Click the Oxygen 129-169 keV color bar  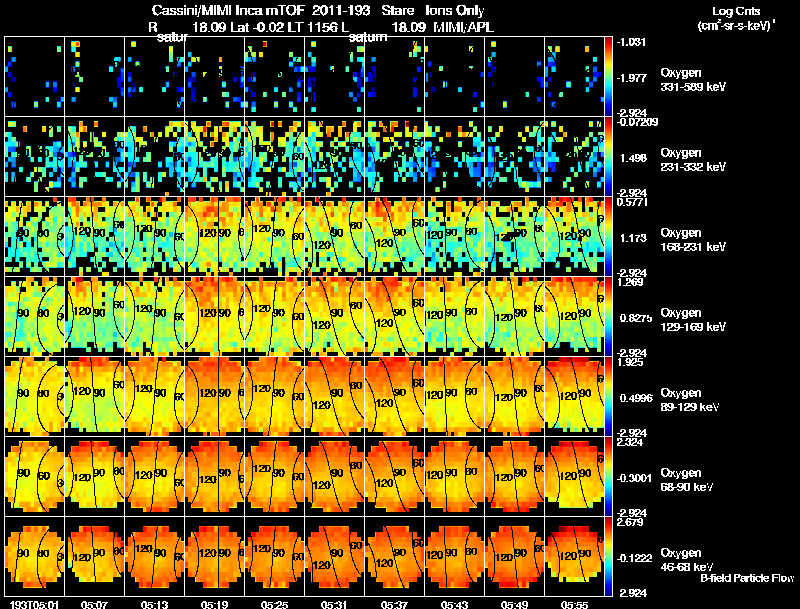click(x=608, y=316)
